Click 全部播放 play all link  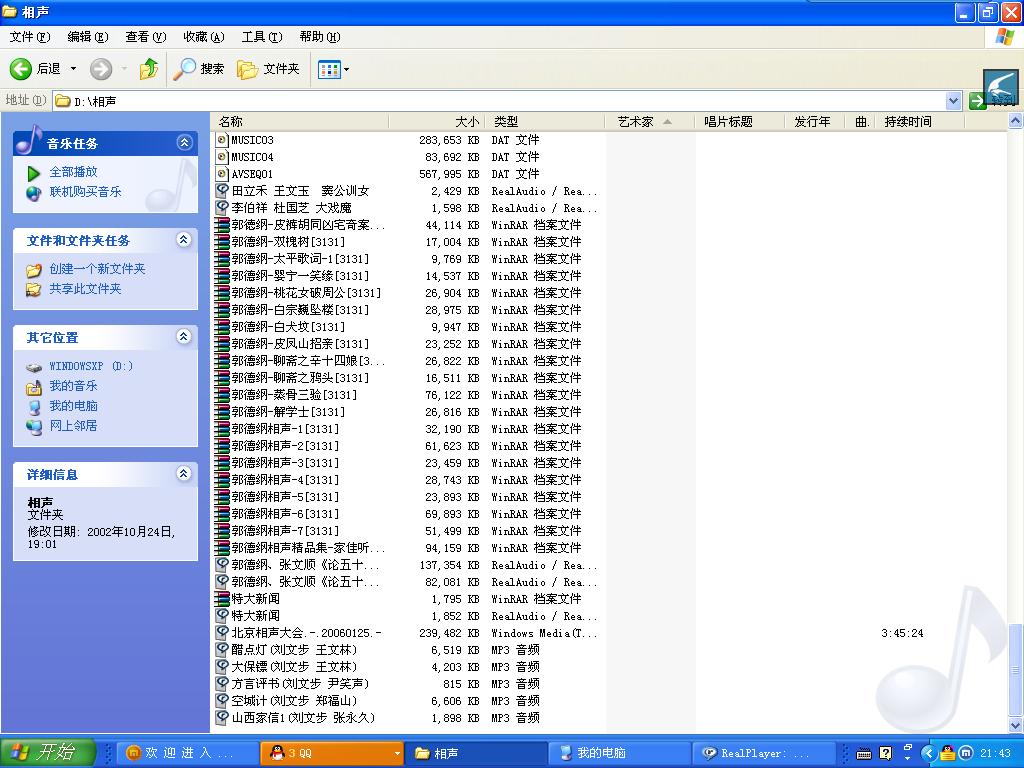click(73, 172)
